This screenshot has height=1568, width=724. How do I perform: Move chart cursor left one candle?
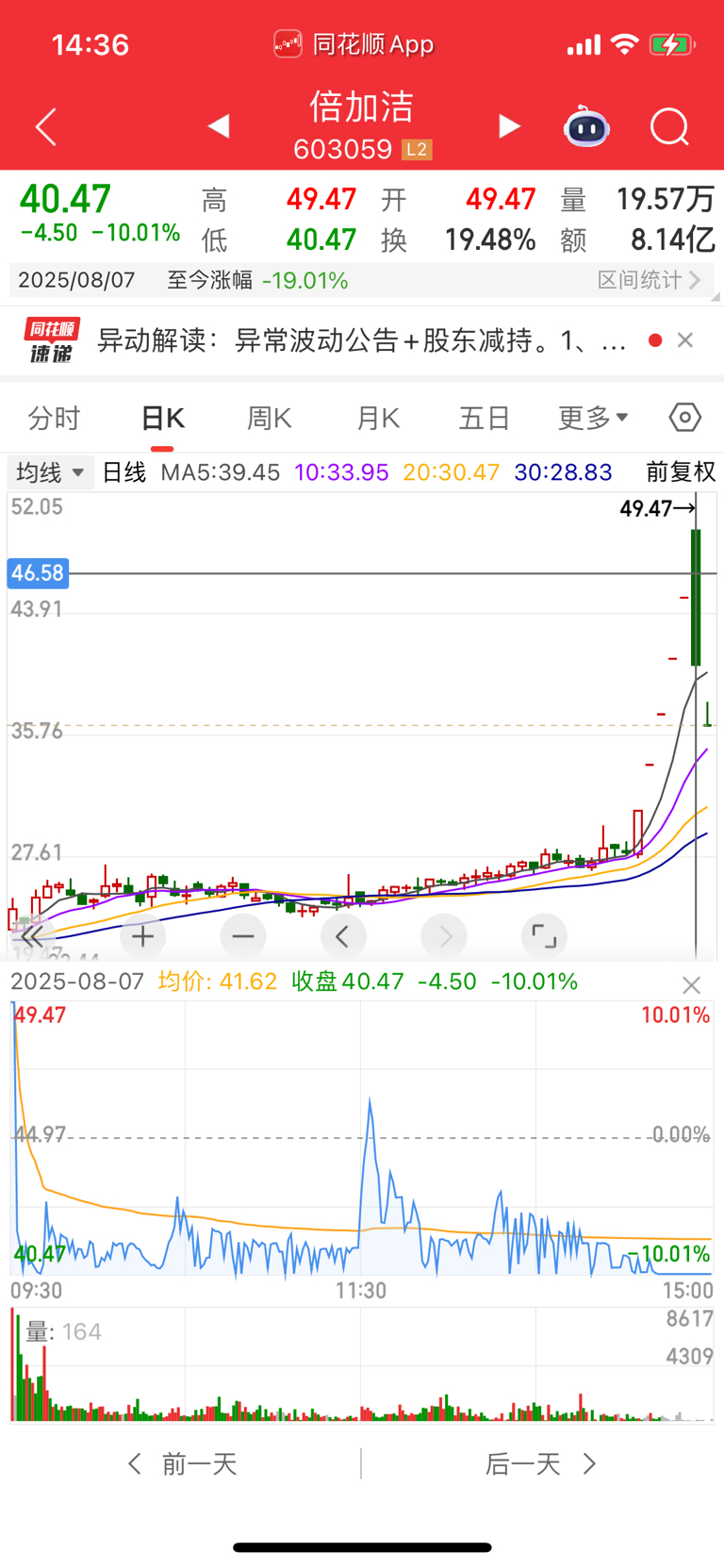point(343,936)
